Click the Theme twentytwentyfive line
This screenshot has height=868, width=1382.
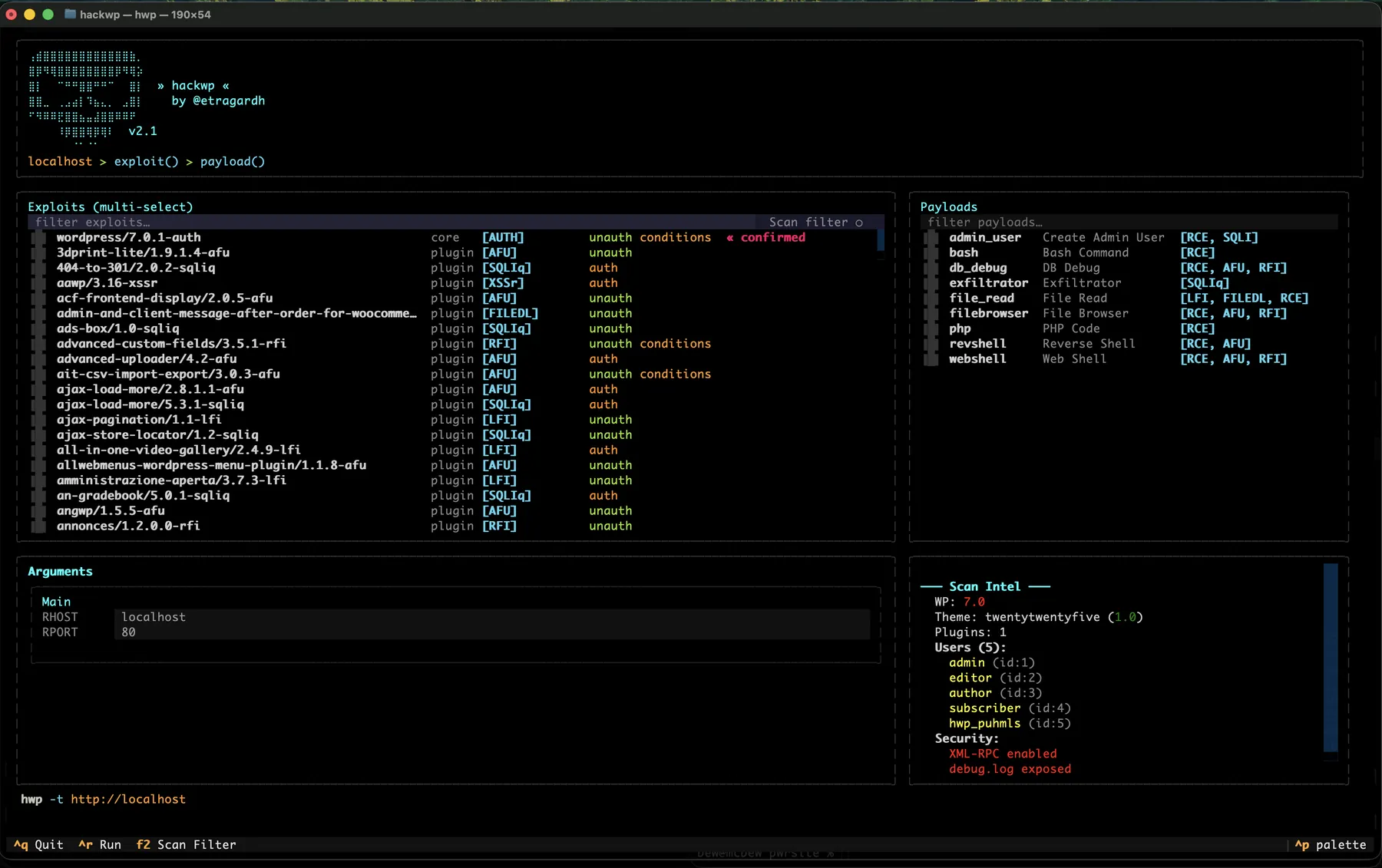pyautogui.click(x=1039, y=617)
